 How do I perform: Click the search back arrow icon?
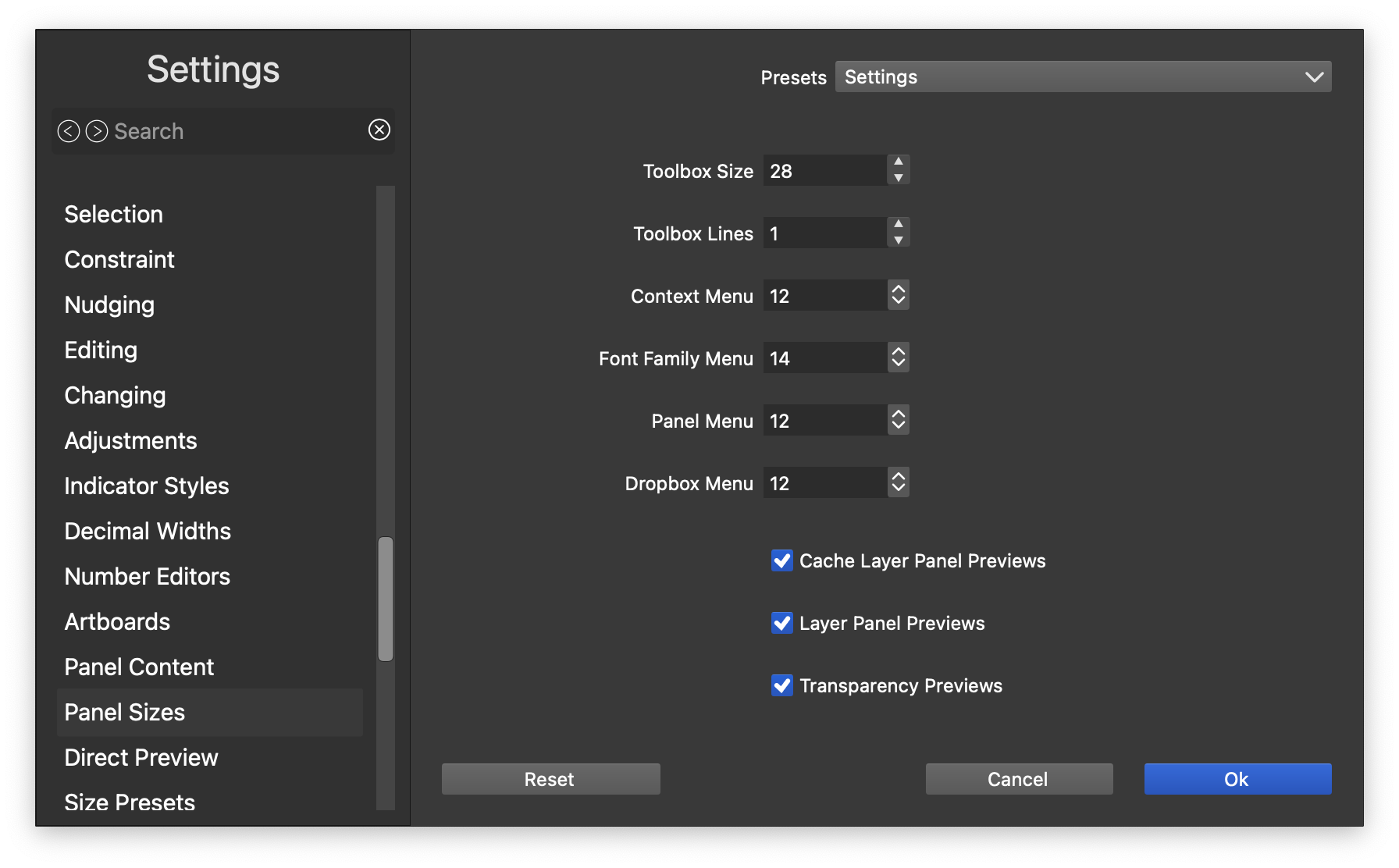tap(69, 131)
